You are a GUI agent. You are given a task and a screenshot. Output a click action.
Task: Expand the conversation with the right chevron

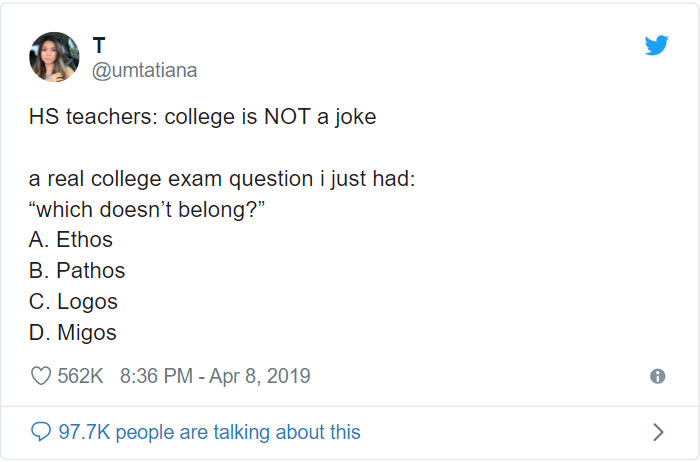pyautogui.click(x=657, y=432)
